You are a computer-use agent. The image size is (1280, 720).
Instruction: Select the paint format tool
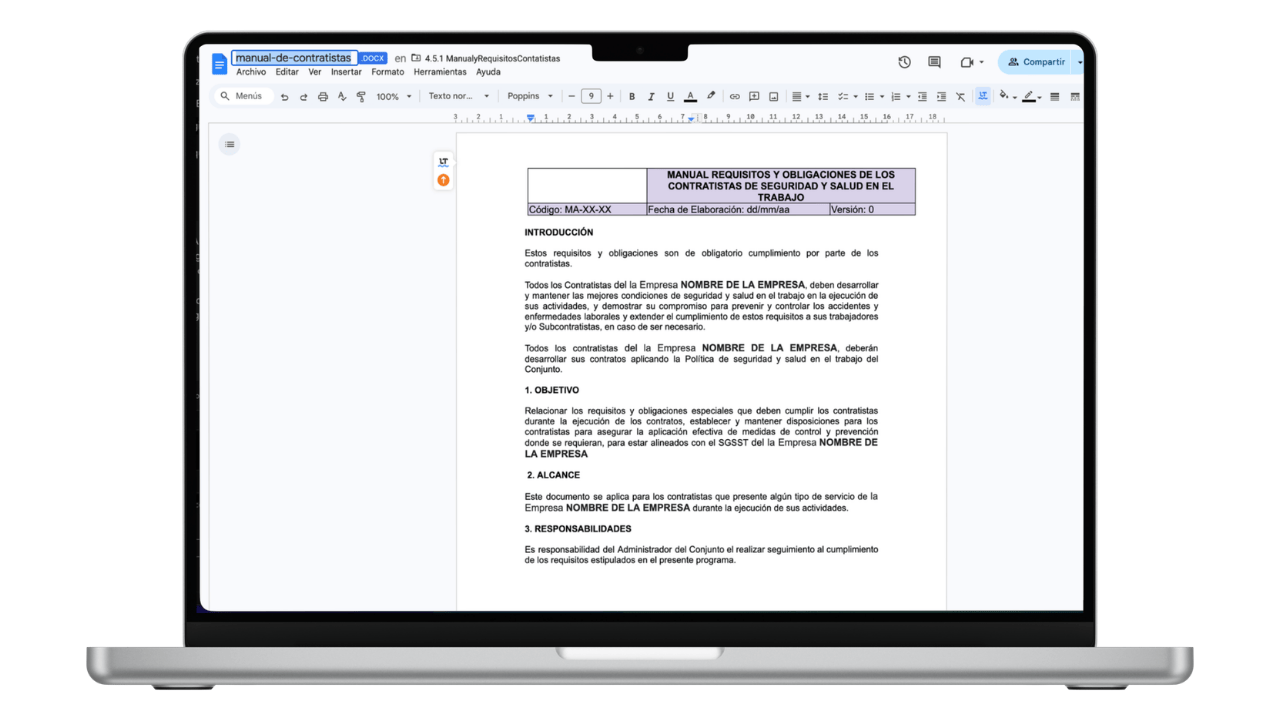click(x=361, y=96)
